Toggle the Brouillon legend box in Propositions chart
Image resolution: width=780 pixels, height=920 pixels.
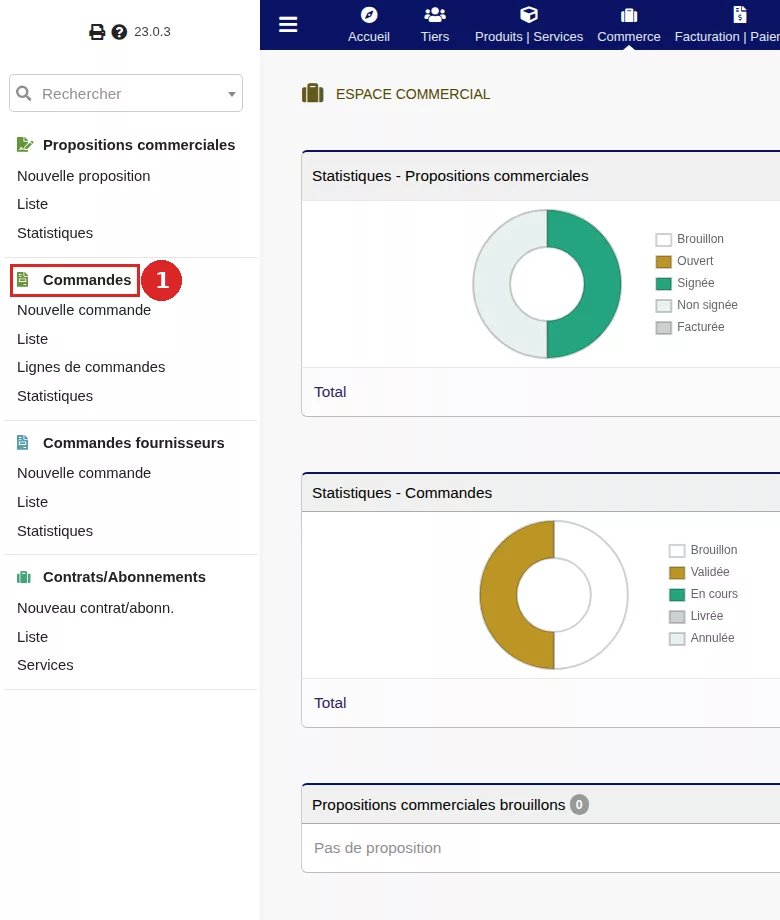click(x=663, y=239)
